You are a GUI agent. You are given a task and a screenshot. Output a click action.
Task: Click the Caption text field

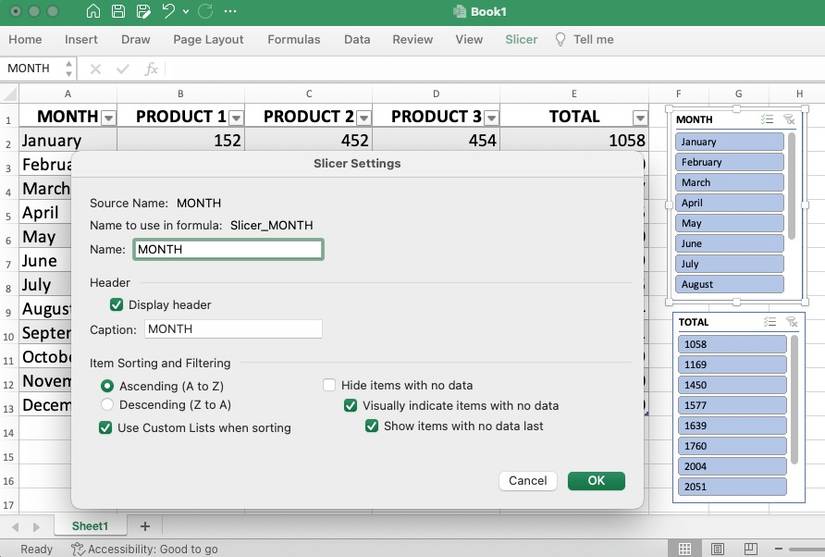tap(233, 329)
